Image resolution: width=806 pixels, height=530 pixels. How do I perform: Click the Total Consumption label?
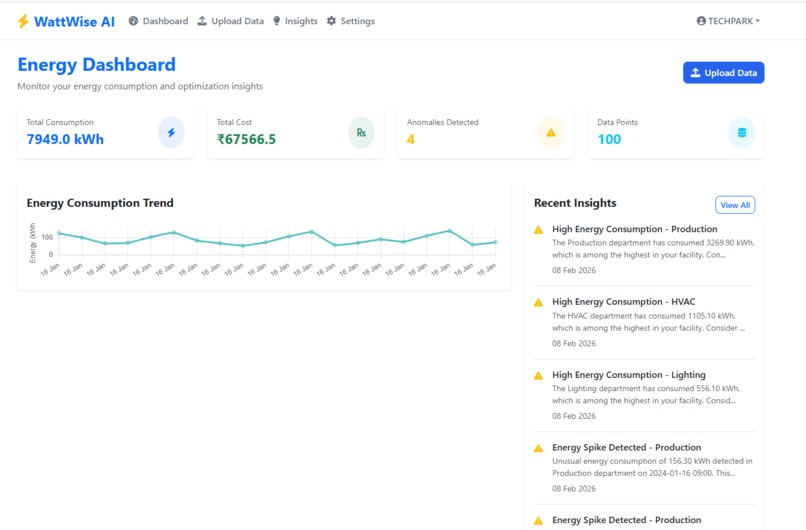[x=60, y=122]
